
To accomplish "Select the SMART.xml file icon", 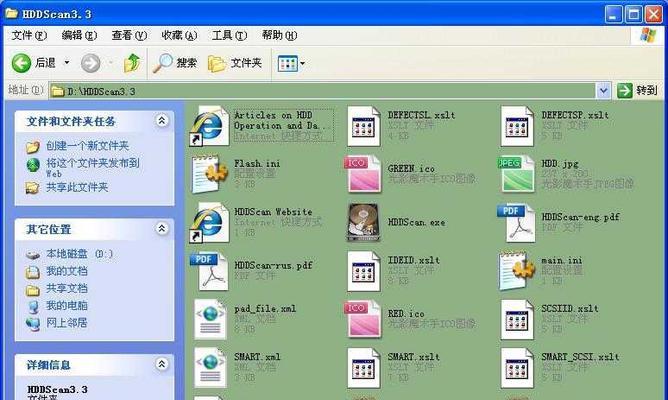I will [210, 368].
